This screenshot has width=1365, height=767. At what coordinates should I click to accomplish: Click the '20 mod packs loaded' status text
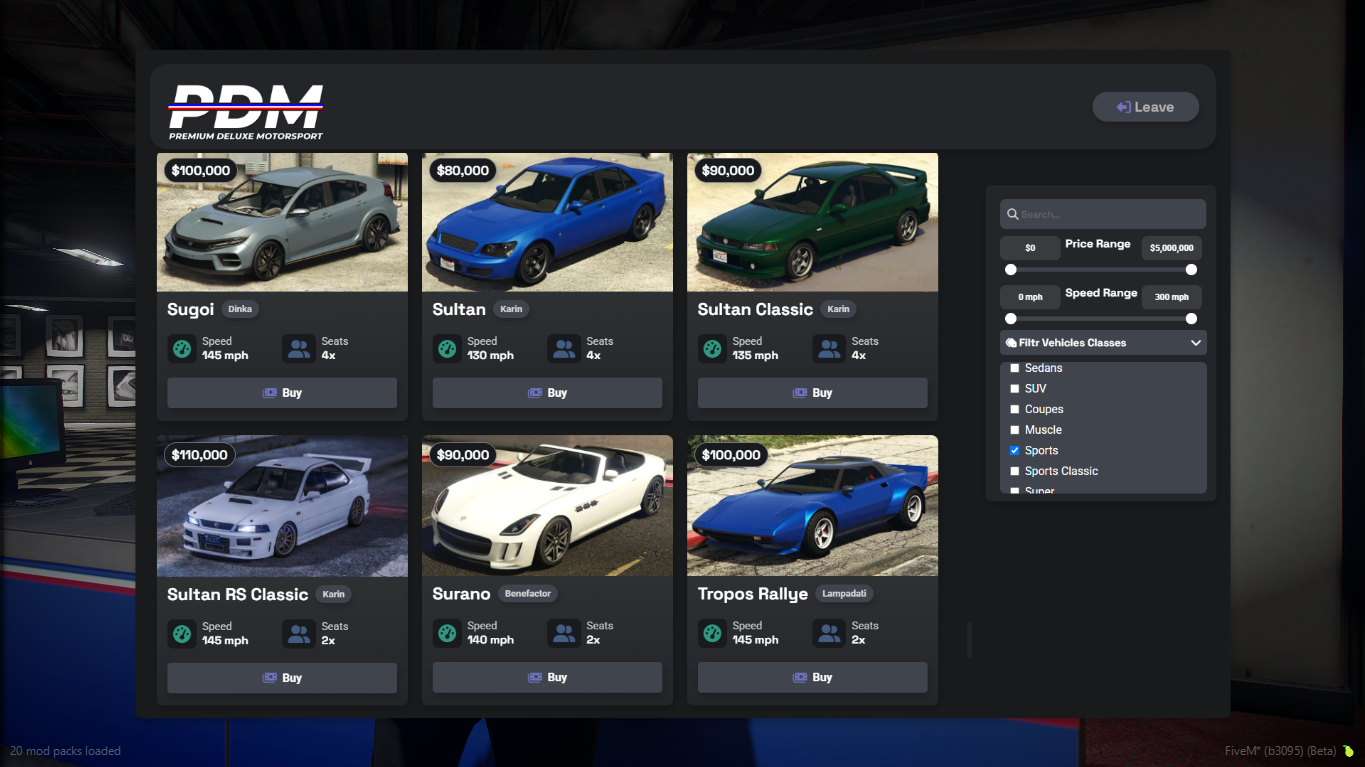pos(66,751)
